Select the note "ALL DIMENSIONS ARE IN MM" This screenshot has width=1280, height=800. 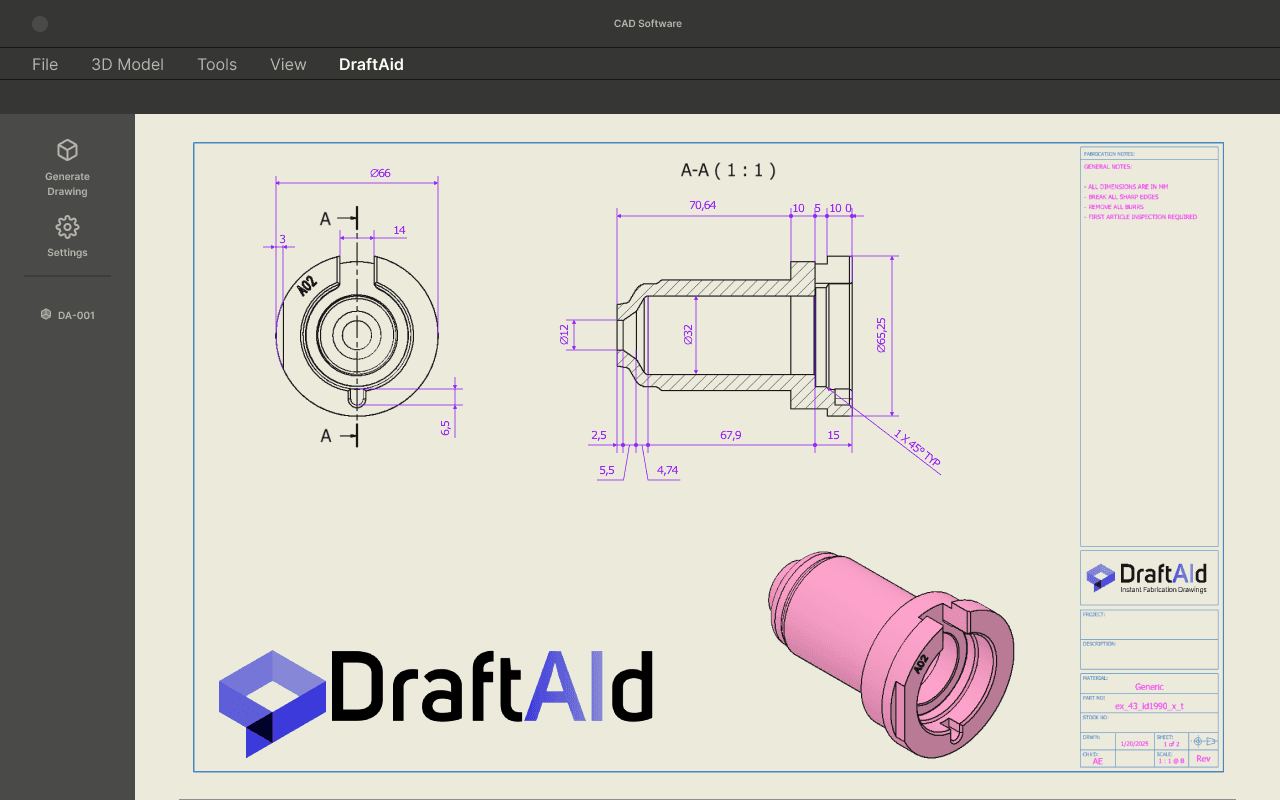point(1126,187)
